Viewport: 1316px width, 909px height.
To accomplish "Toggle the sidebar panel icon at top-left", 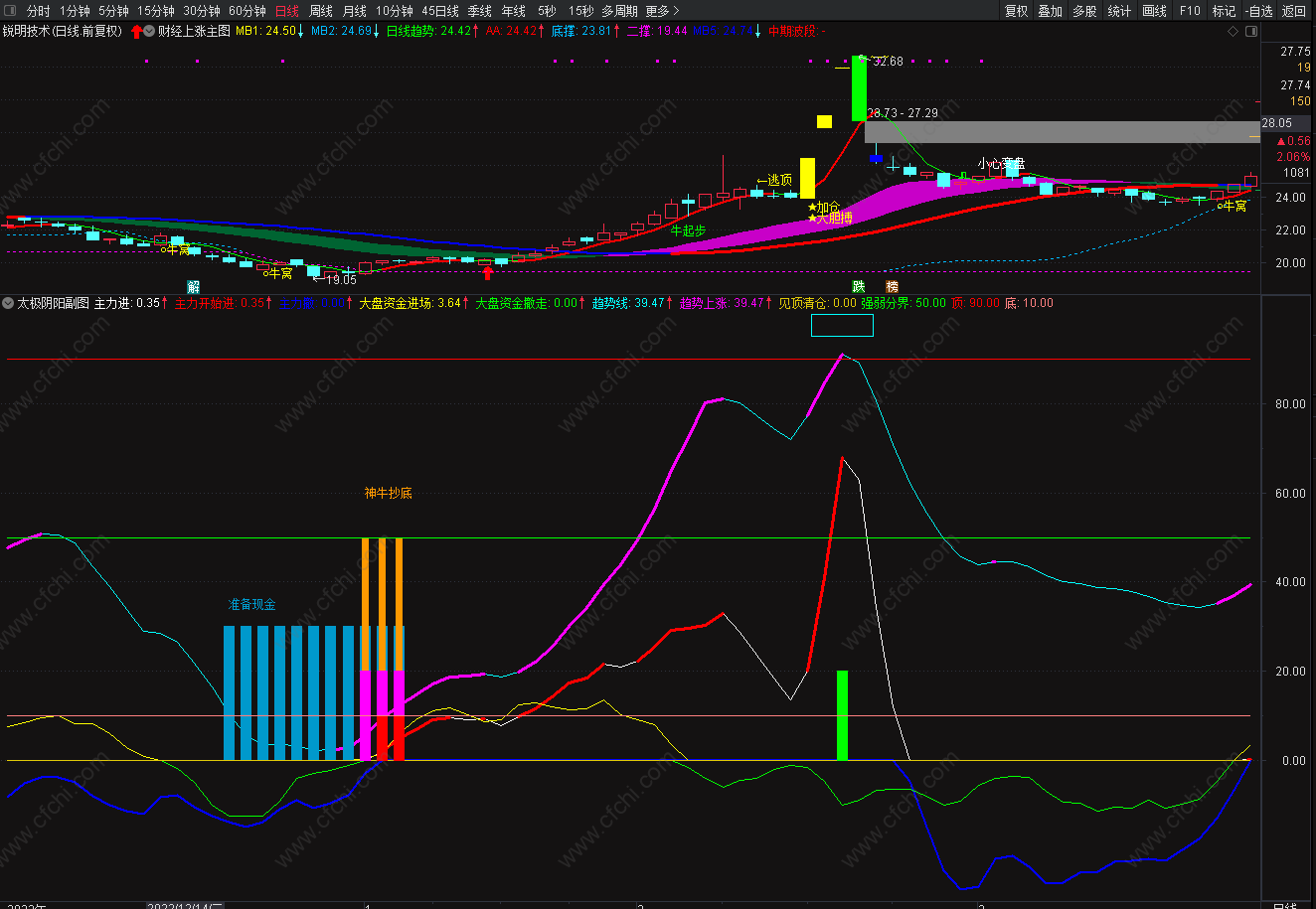I will [11, 11].
